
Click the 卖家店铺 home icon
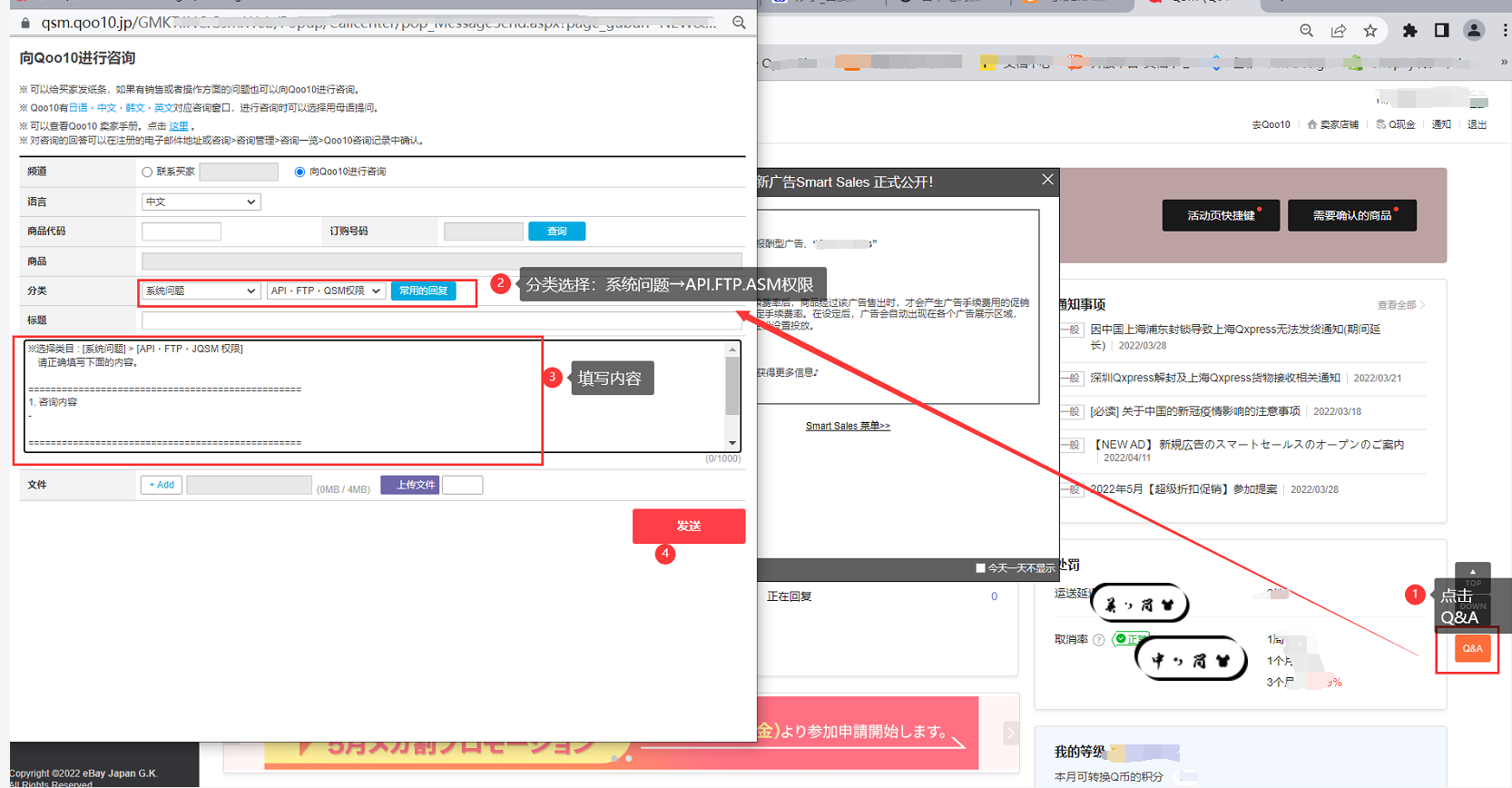[x=1311, y=124]
